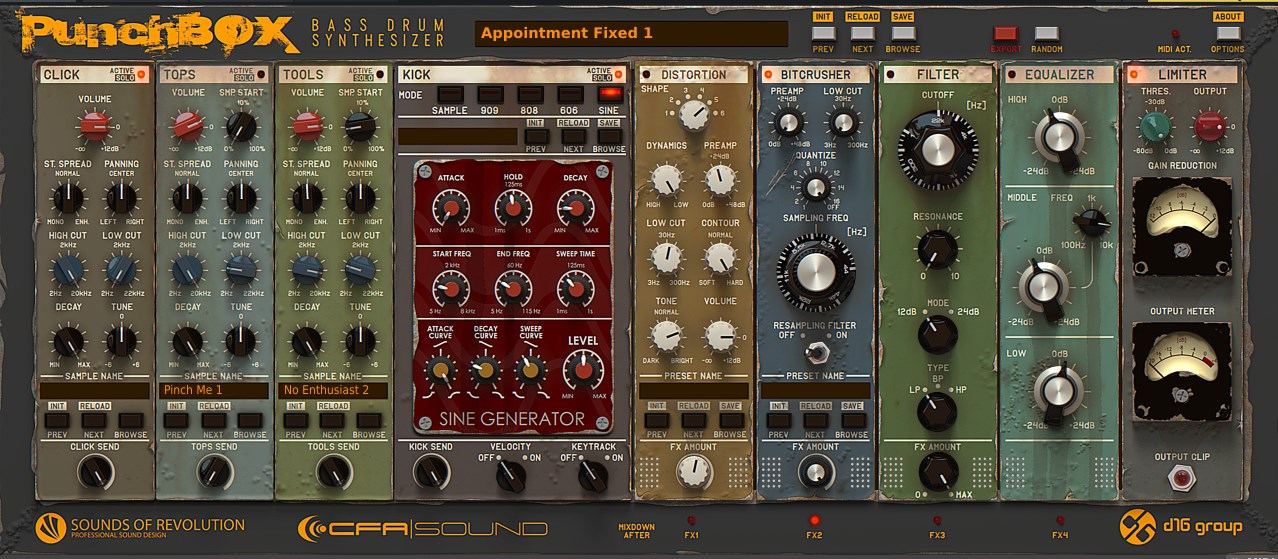Screen dimensions: 1278x559
Task: Adjust the Tops module Volume knob
Action: [187, 126]
